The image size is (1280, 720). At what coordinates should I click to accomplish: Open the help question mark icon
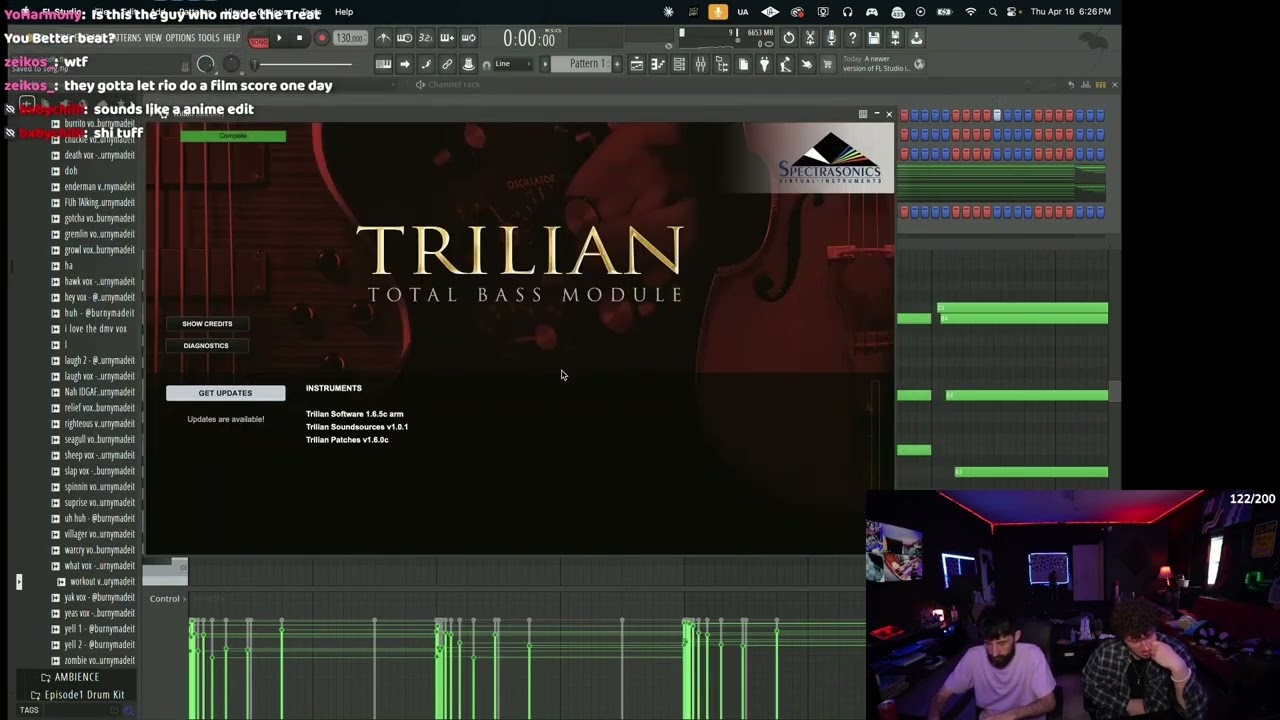[x=852, y=38]
